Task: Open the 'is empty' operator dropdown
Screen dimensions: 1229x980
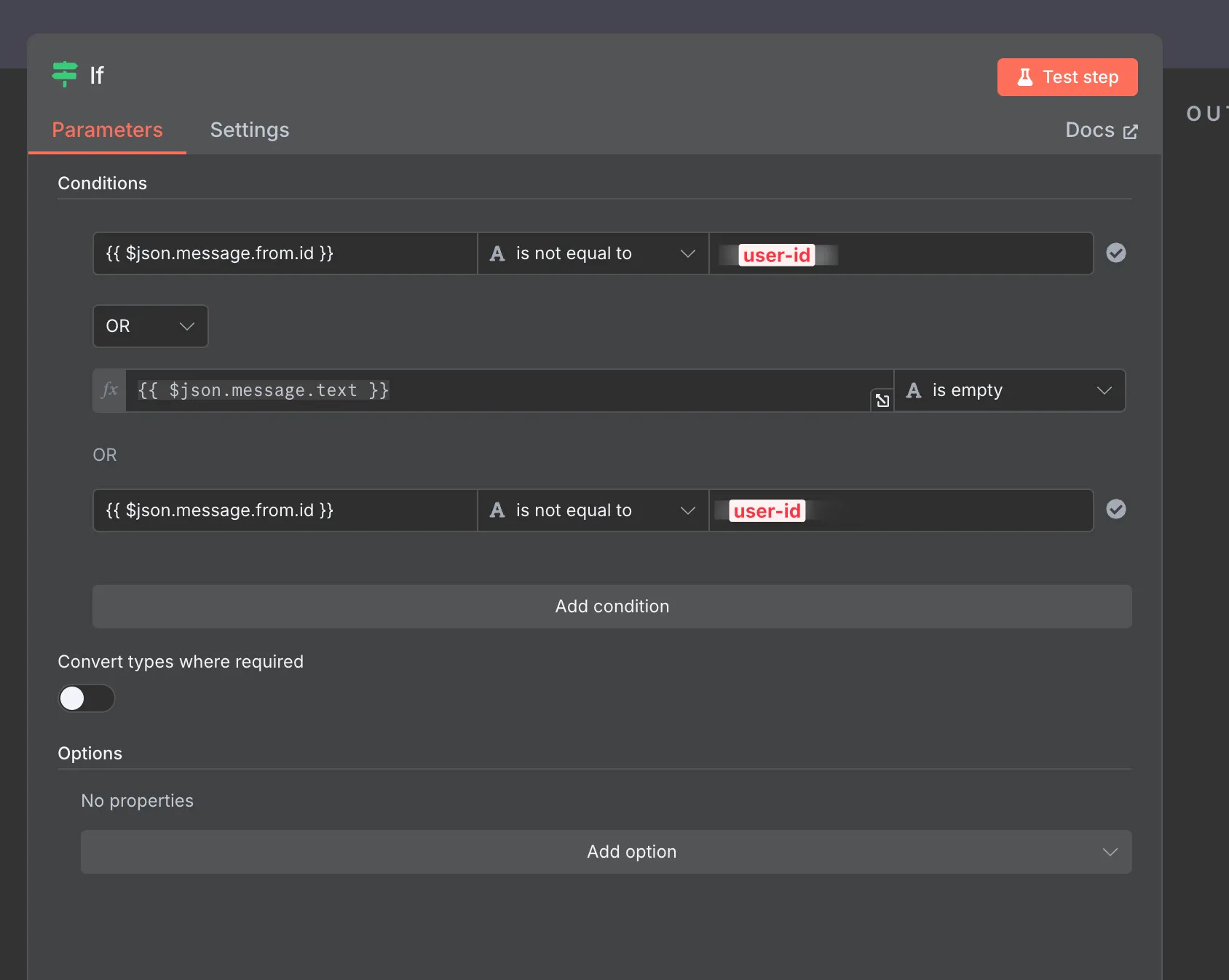Action: (1010, 390)
